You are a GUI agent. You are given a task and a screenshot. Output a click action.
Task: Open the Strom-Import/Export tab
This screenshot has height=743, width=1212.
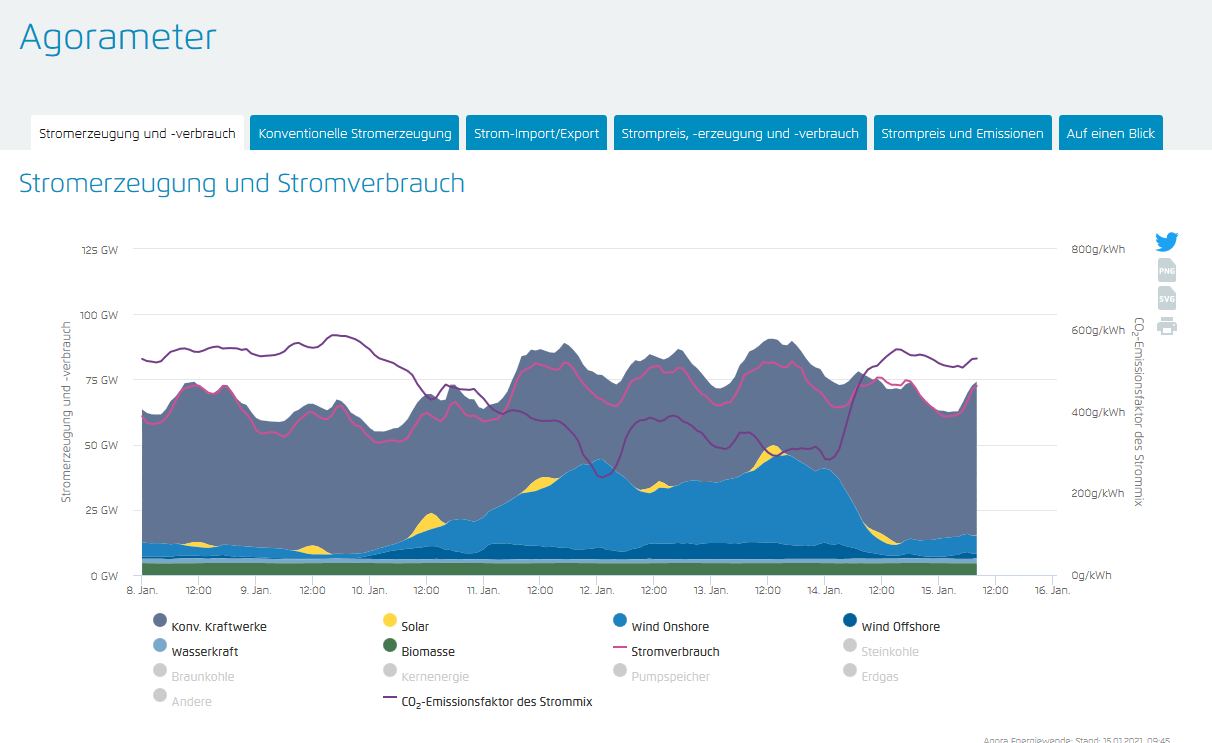click(536, 133)
